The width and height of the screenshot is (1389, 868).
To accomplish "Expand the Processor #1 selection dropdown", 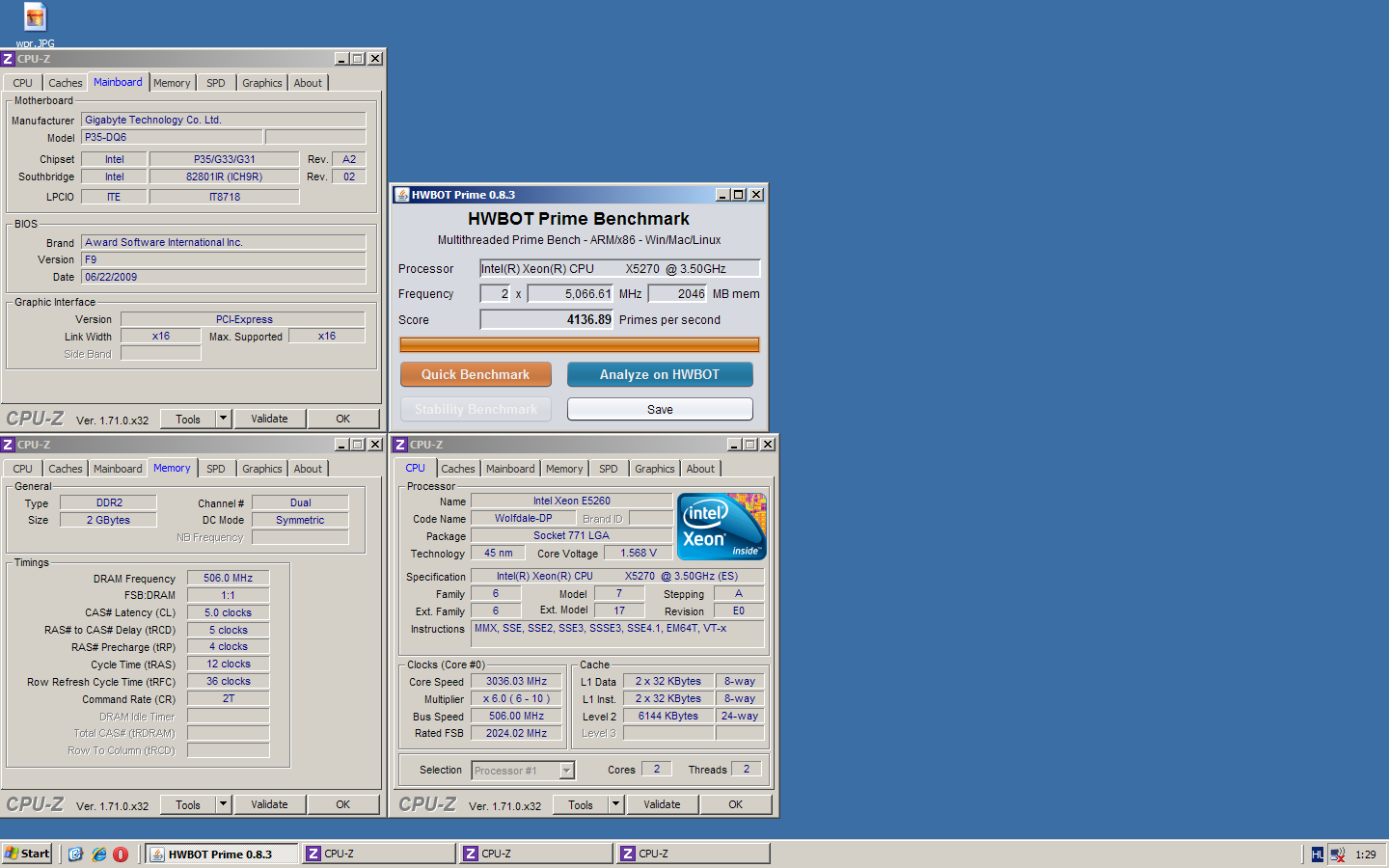I will pyautogui.click(x=567, y=771).
